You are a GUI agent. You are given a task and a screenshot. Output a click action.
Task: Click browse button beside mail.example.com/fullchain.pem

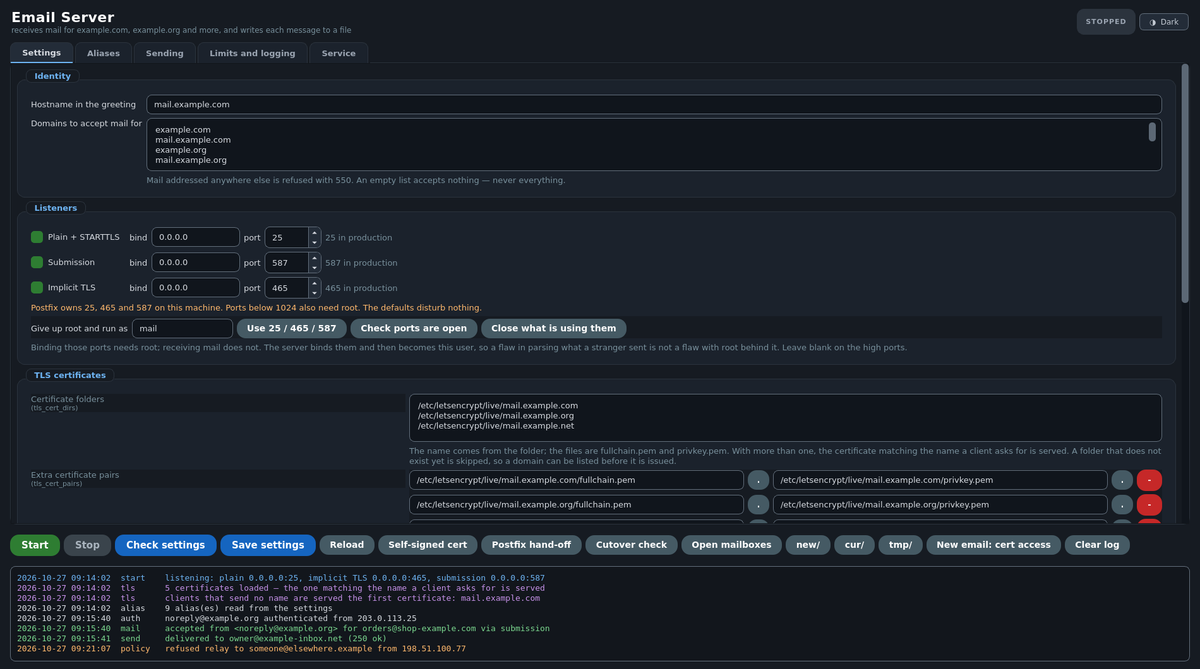(x=759, y=480)
